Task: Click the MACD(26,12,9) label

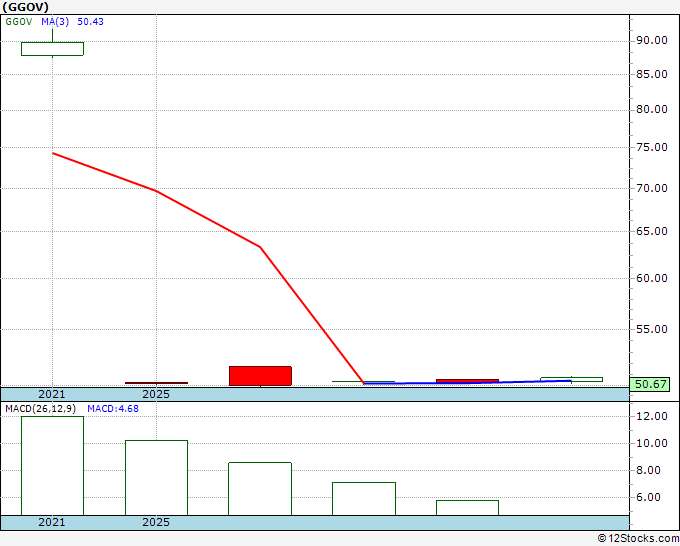Action: pos(40,409)
